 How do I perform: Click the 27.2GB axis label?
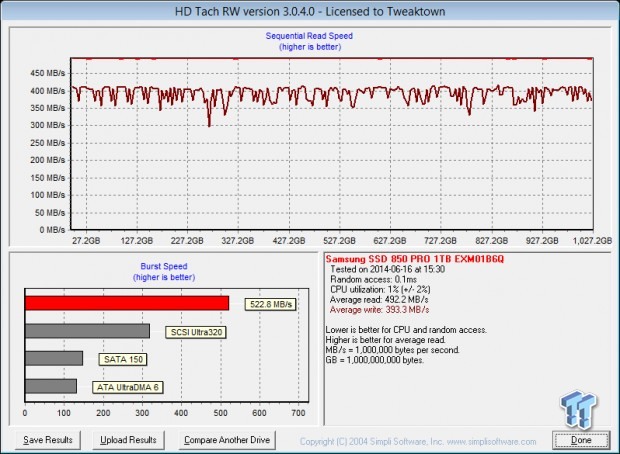(86, 240)
